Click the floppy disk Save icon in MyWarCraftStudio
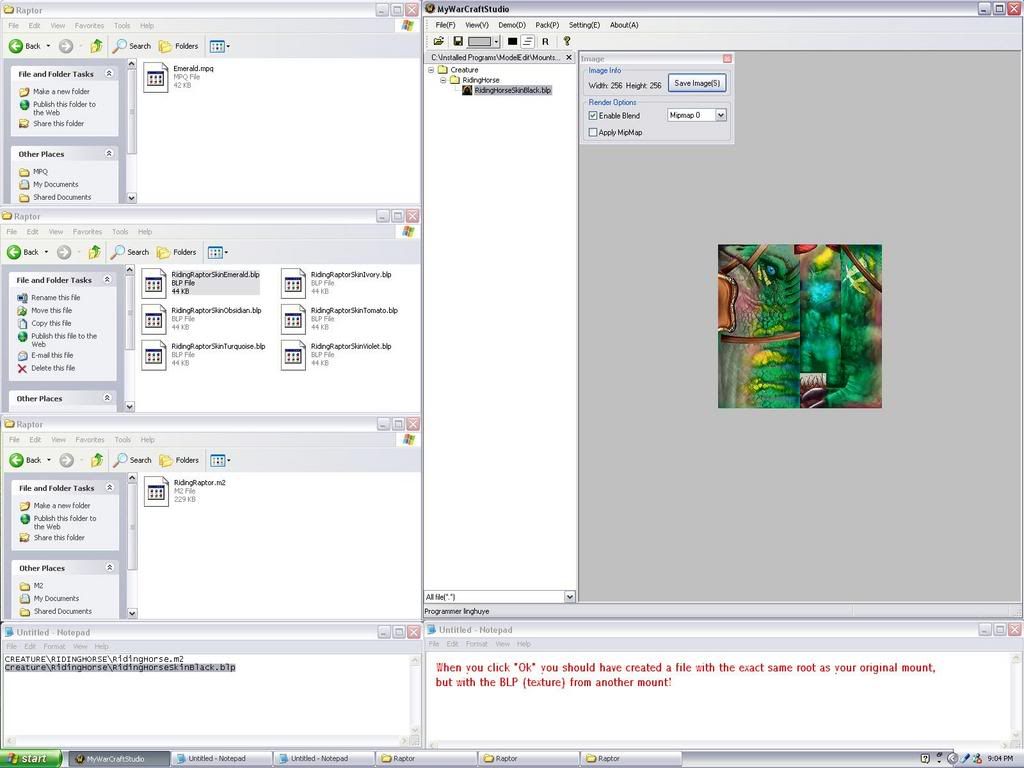The height and width of the screenshot is (768, 1024). pyautogui.click(x=458, y=42)
